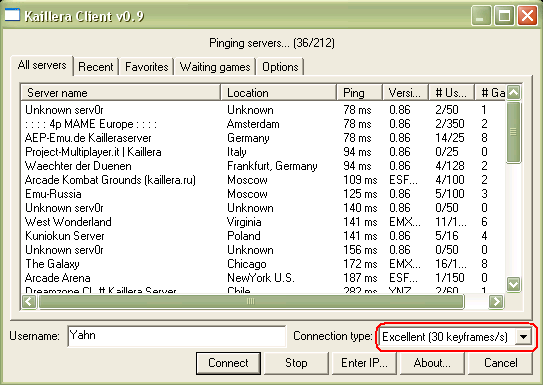Viewport: 543px width, 385px height.
Task: Click the 14/25 users value
Action: coord(449,138)
